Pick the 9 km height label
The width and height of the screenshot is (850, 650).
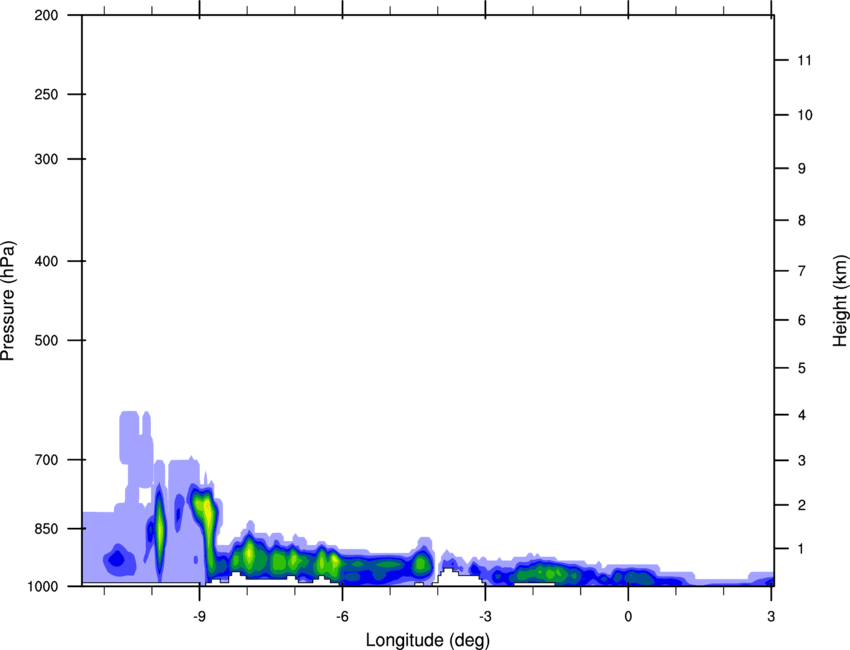coord(801,169)
